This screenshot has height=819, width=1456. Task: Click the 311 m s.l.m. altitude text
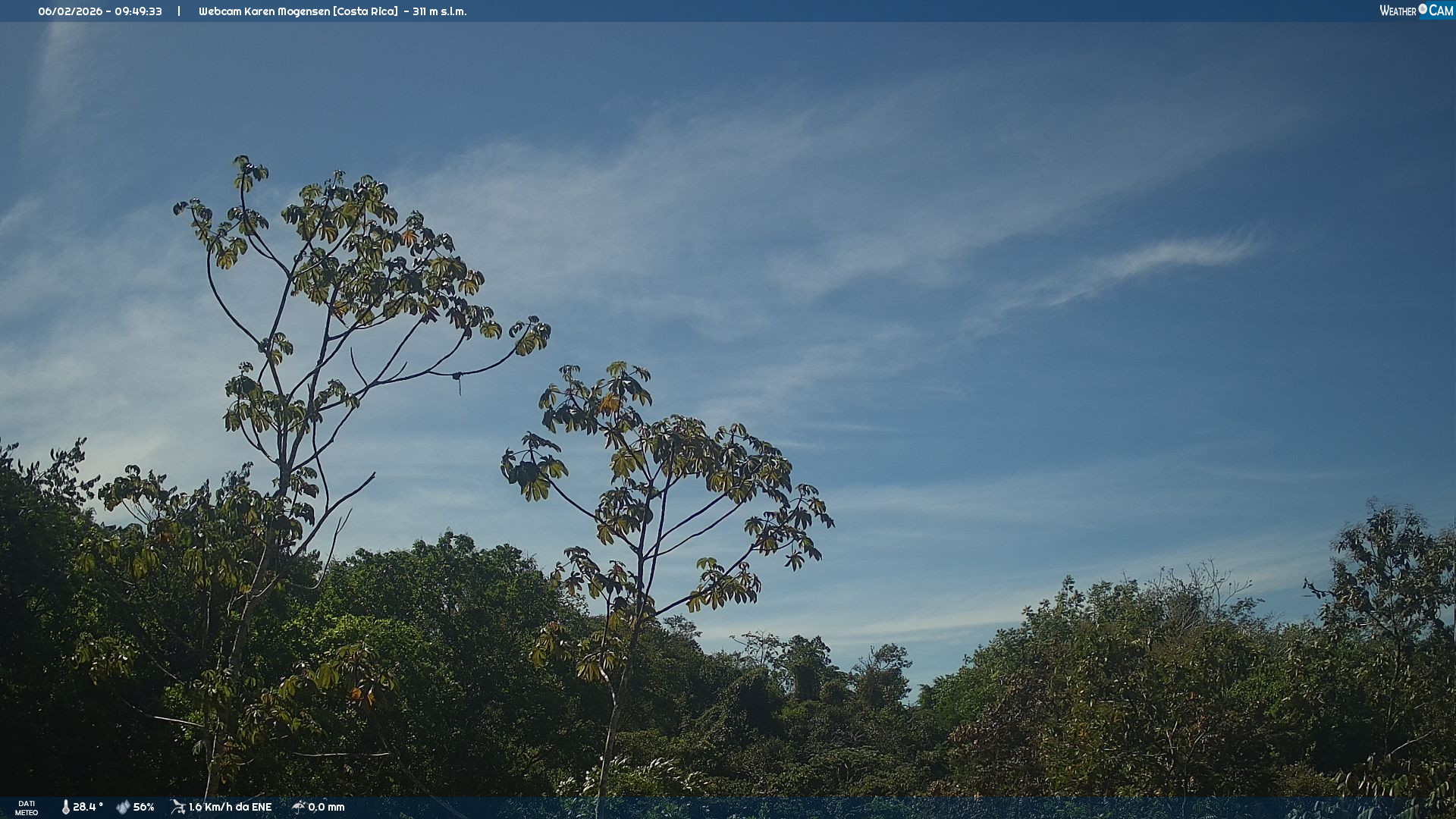tap(440, 11)
